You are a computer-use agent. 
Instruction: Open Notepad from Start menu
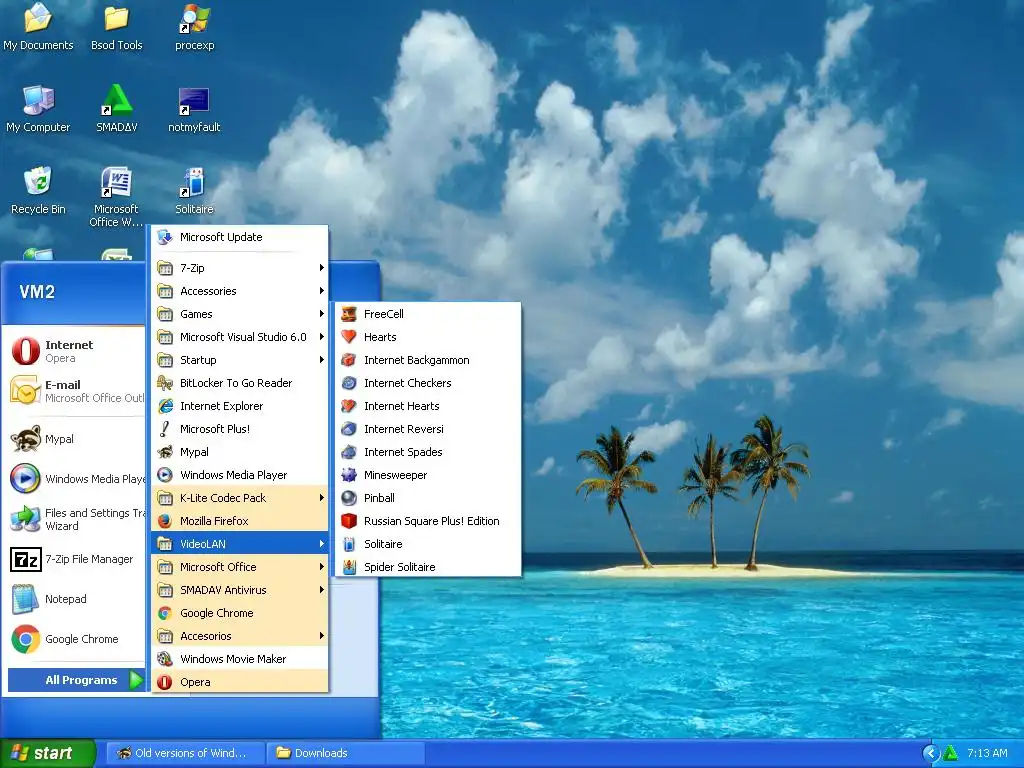point(75,599)
